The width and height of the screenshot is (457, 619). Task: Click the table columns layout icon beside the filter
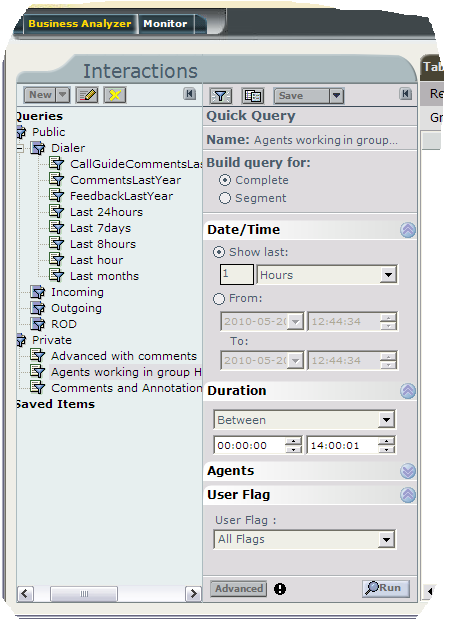pyautogui.click(x=253, y=96)
